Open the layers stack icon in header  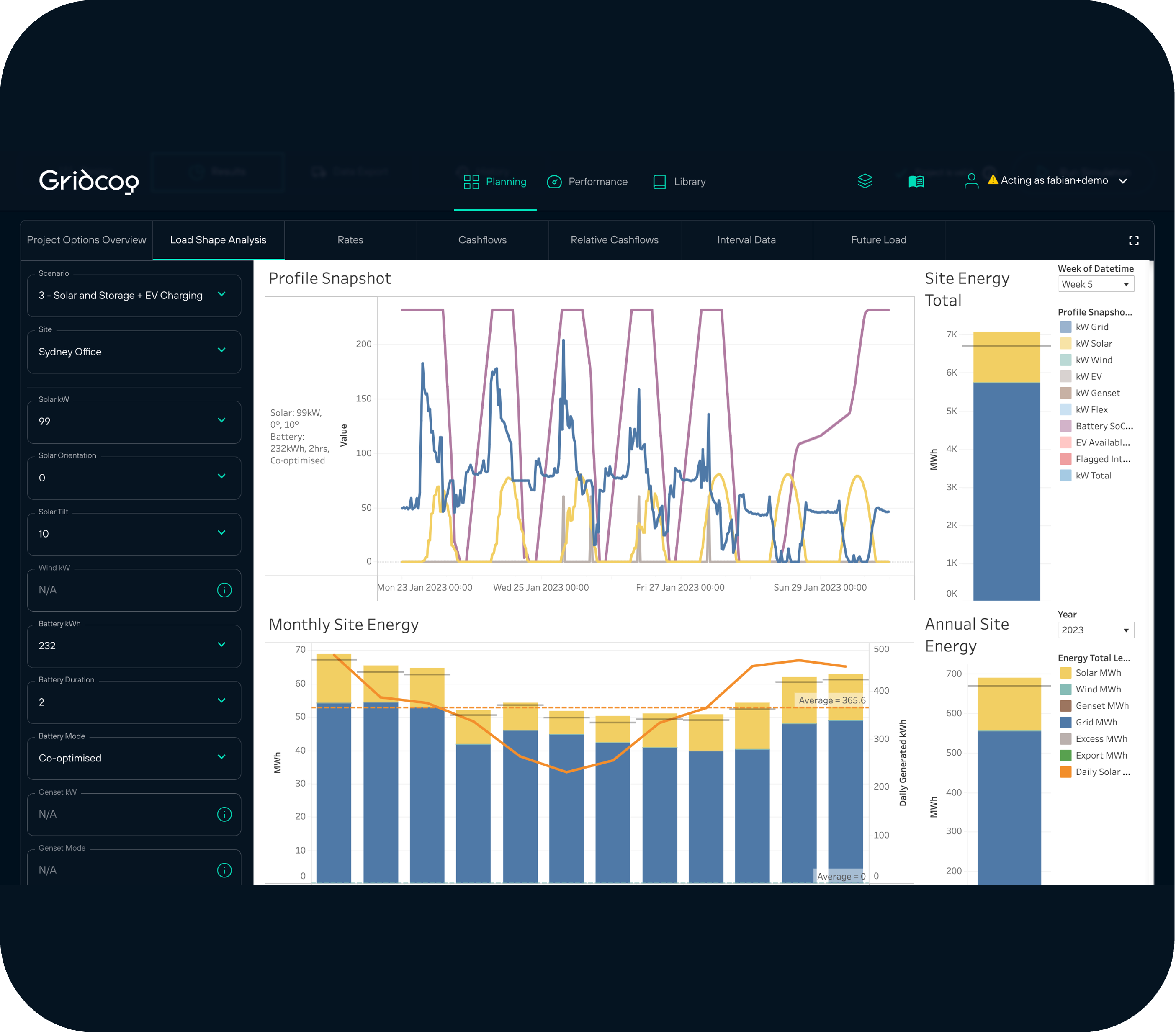point(865,181)
